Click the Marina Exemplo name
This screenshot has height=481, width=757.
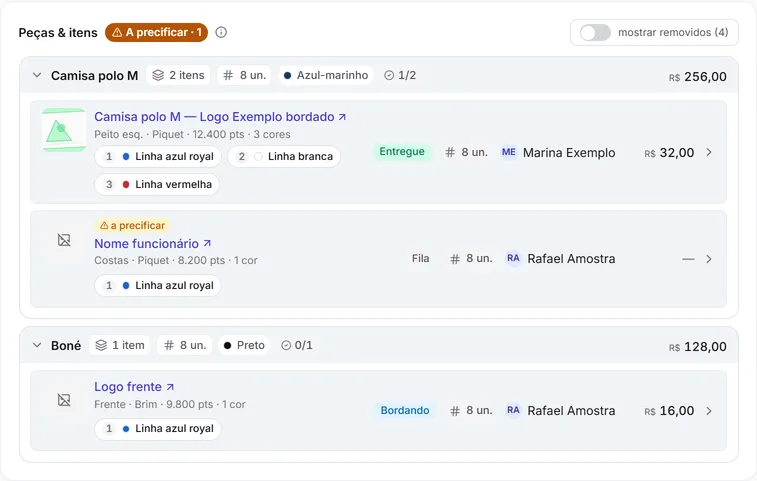point(569,153)
